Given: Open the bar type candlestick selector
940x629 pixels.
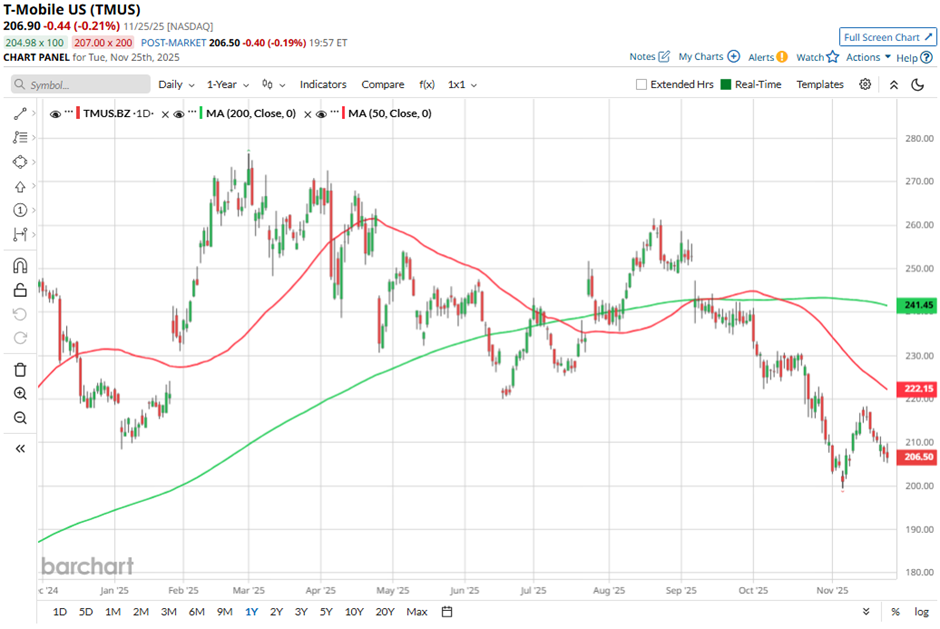Looking at the screenshot, I should tap(273, 85).
